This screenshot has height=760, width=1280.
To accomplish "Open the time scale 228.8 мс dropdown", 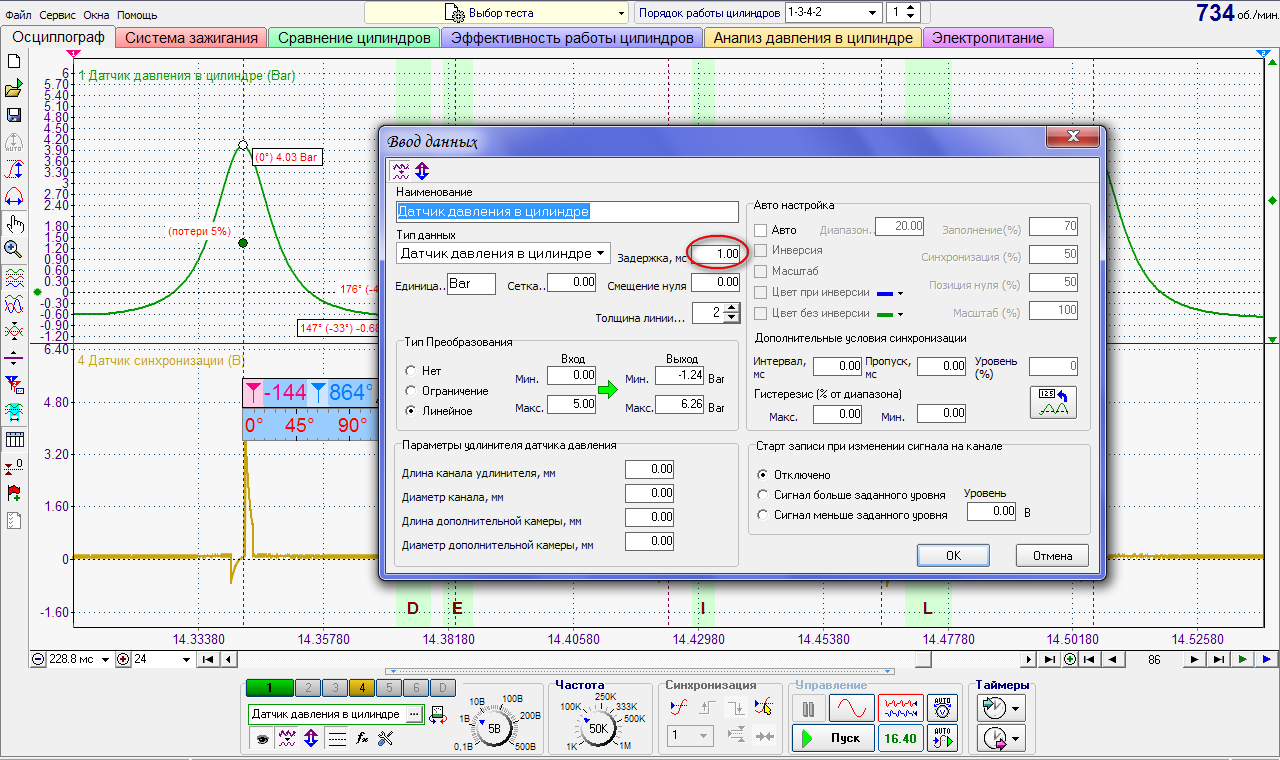I will point(108,659).
